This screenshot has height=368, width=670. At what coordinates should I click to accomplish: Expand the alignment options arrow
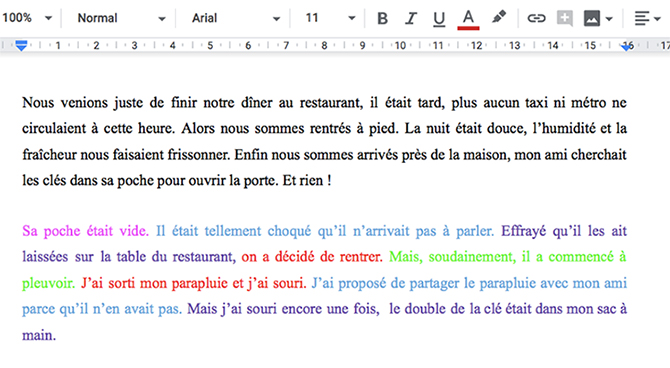pos(657,19)
